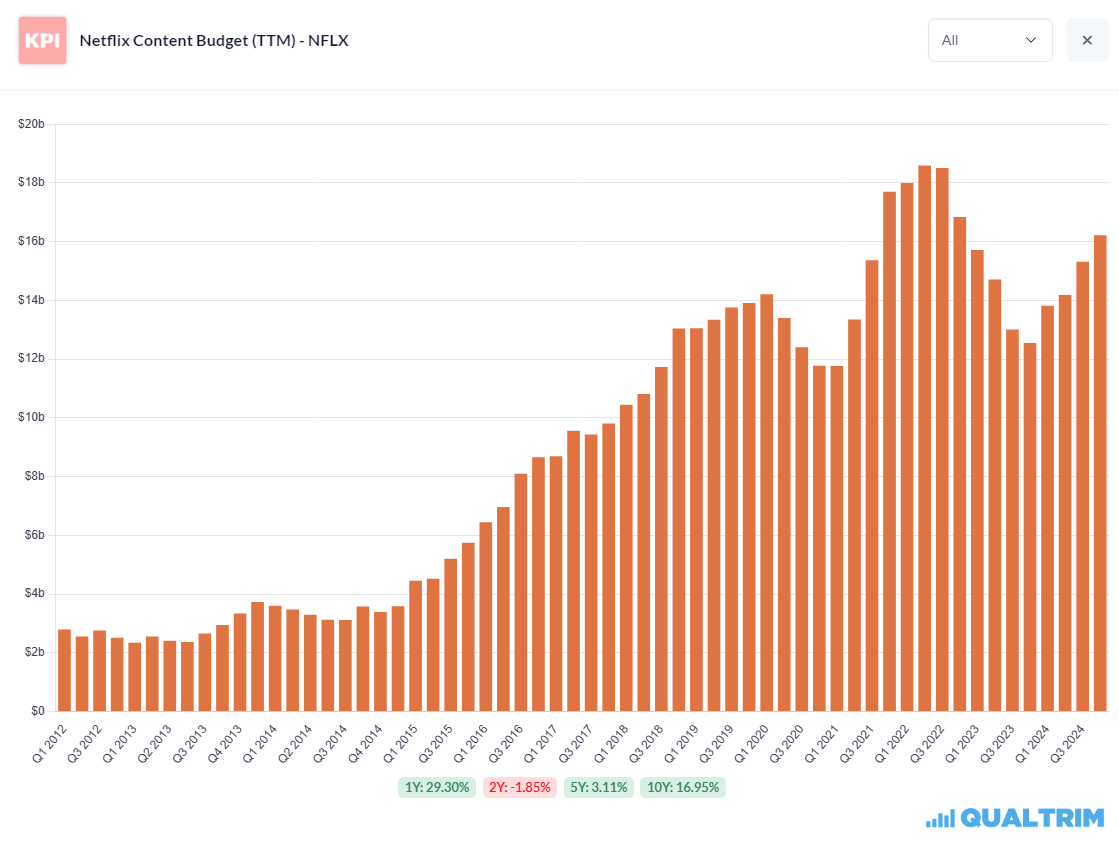This screenshot has width=1119, height=848.
Task: Click the Q1 2024 x-axis label
Action: tap(1032, 744)
